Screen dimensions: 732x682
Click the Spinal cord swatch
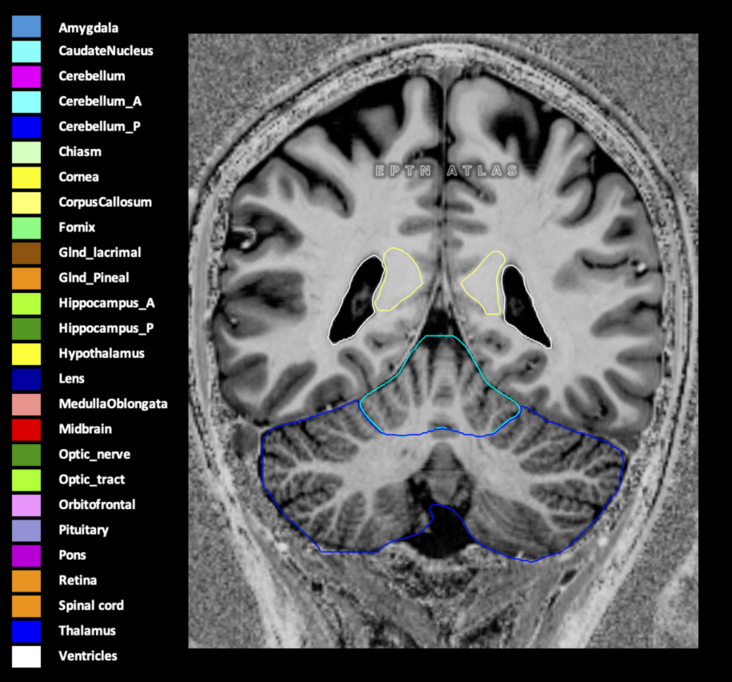[26, 606]
